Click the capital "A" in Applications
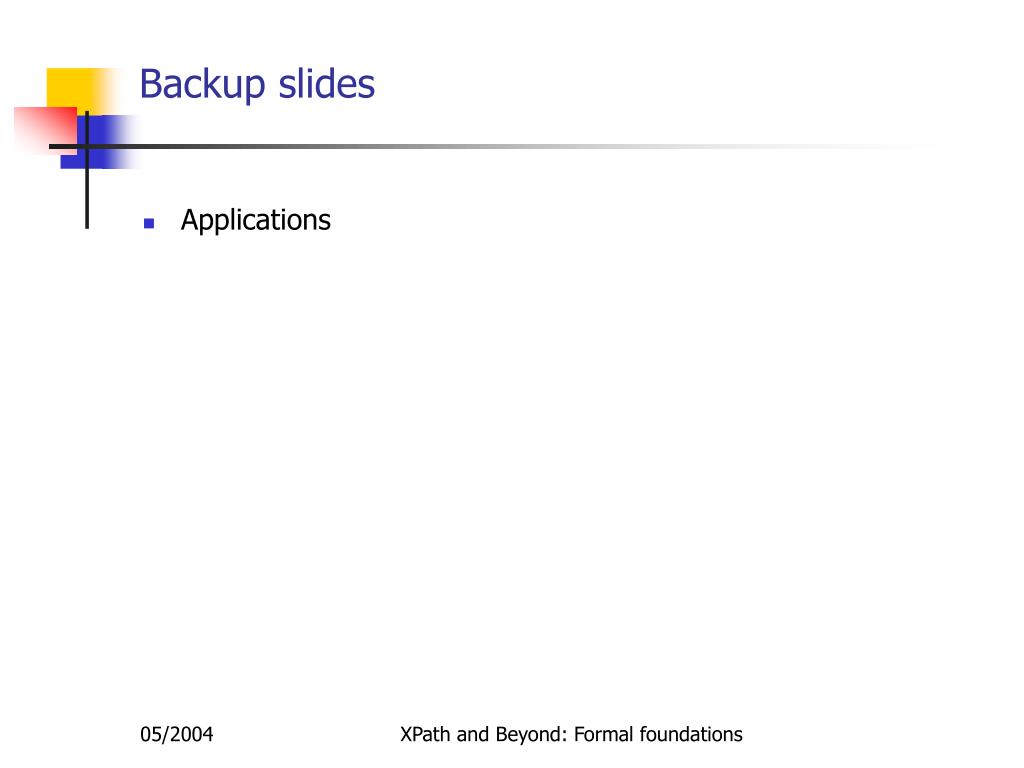This screenshot has width=1024, height=768. pos(189,219)
